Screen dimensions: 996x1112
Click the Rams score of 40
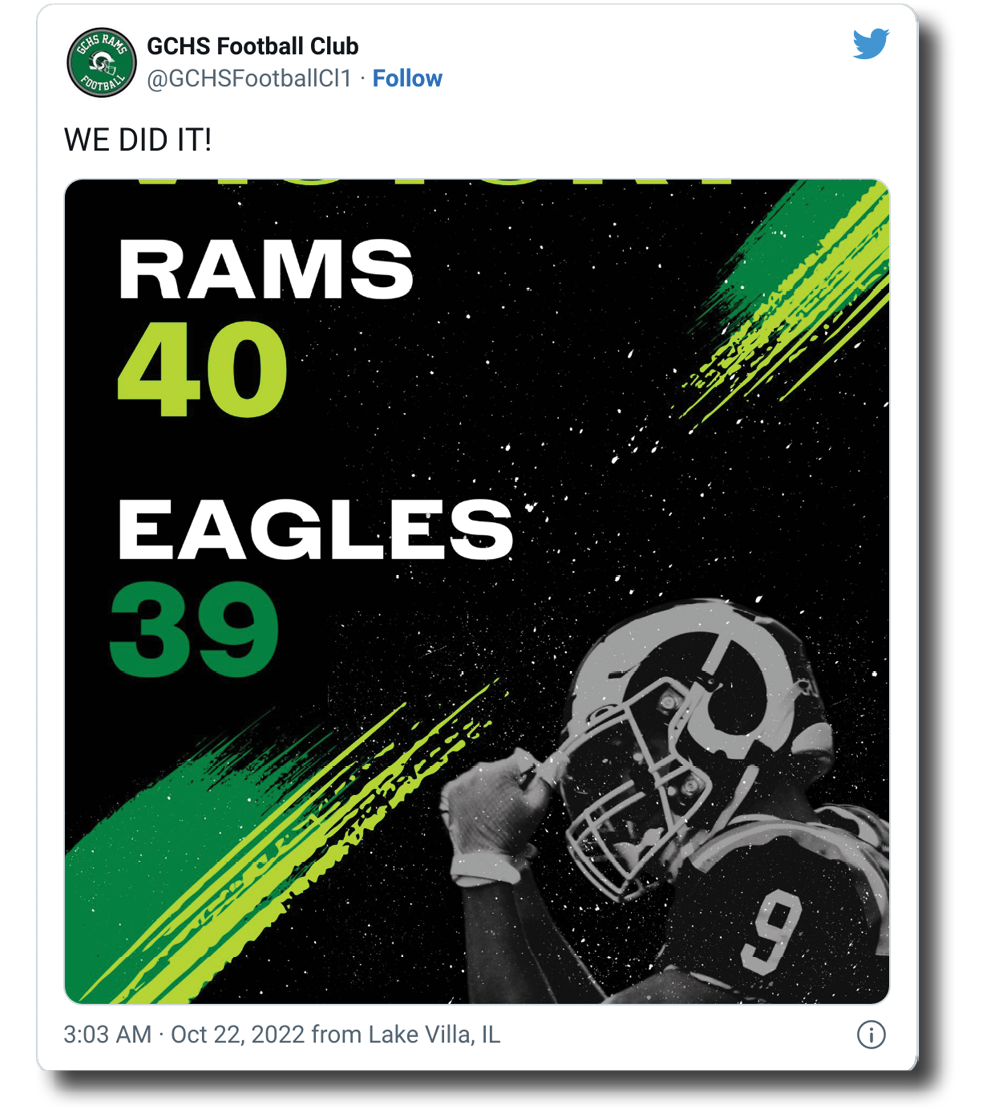click(203, 370)
